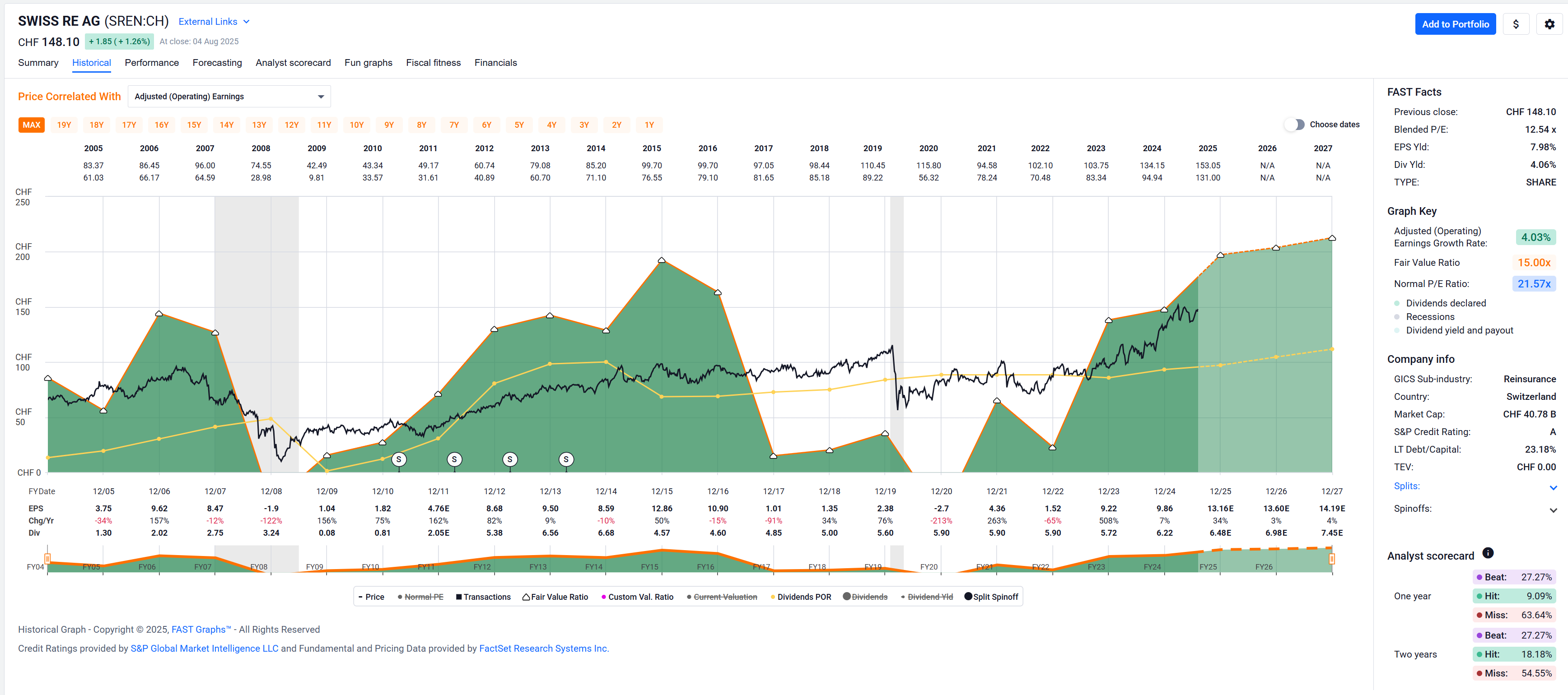Click the price change +1.85 badge
1568x695 pixels.
[119, 42]
